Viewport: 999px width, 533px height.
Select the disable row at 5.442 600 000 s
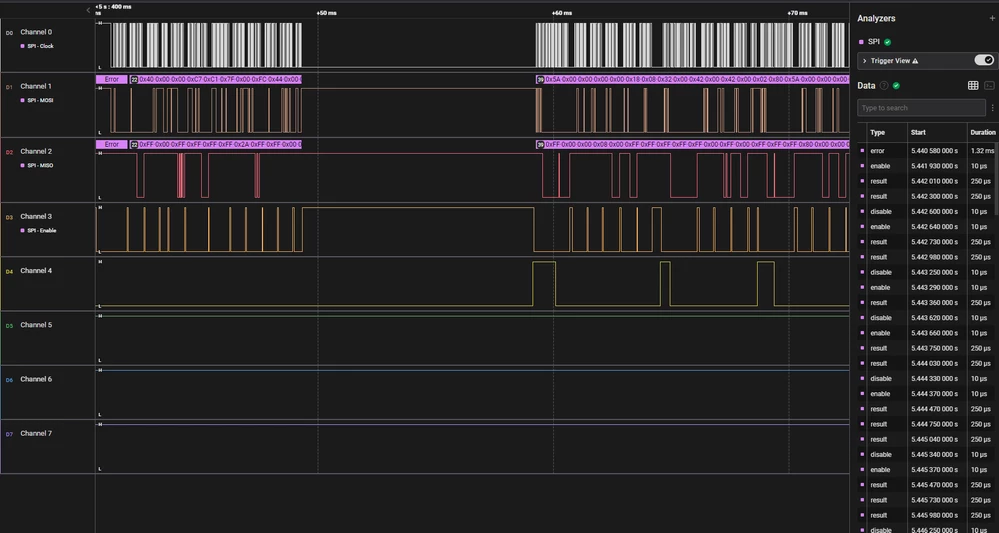(928, 211)
